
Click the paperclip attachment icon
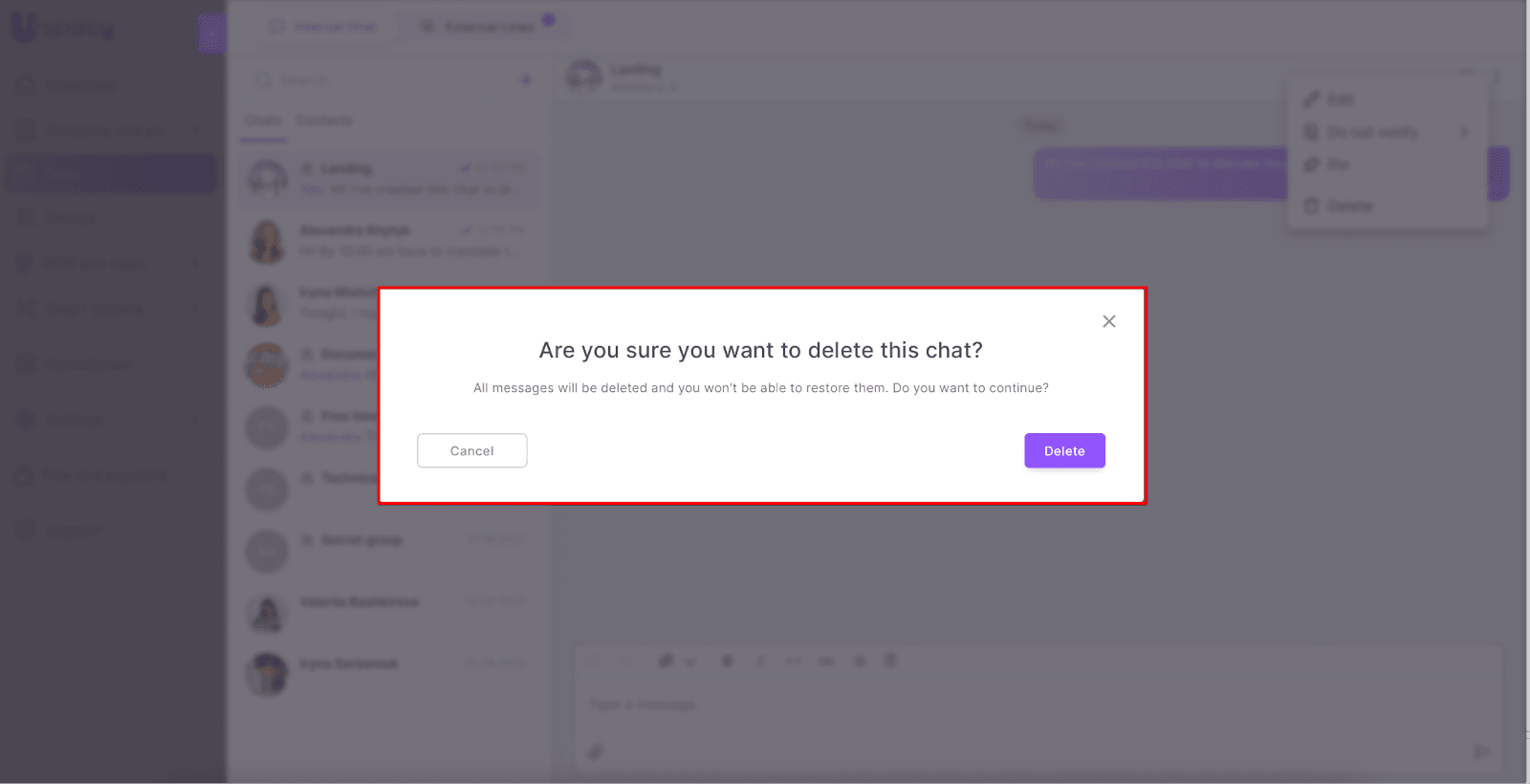[x=596, y=751]
